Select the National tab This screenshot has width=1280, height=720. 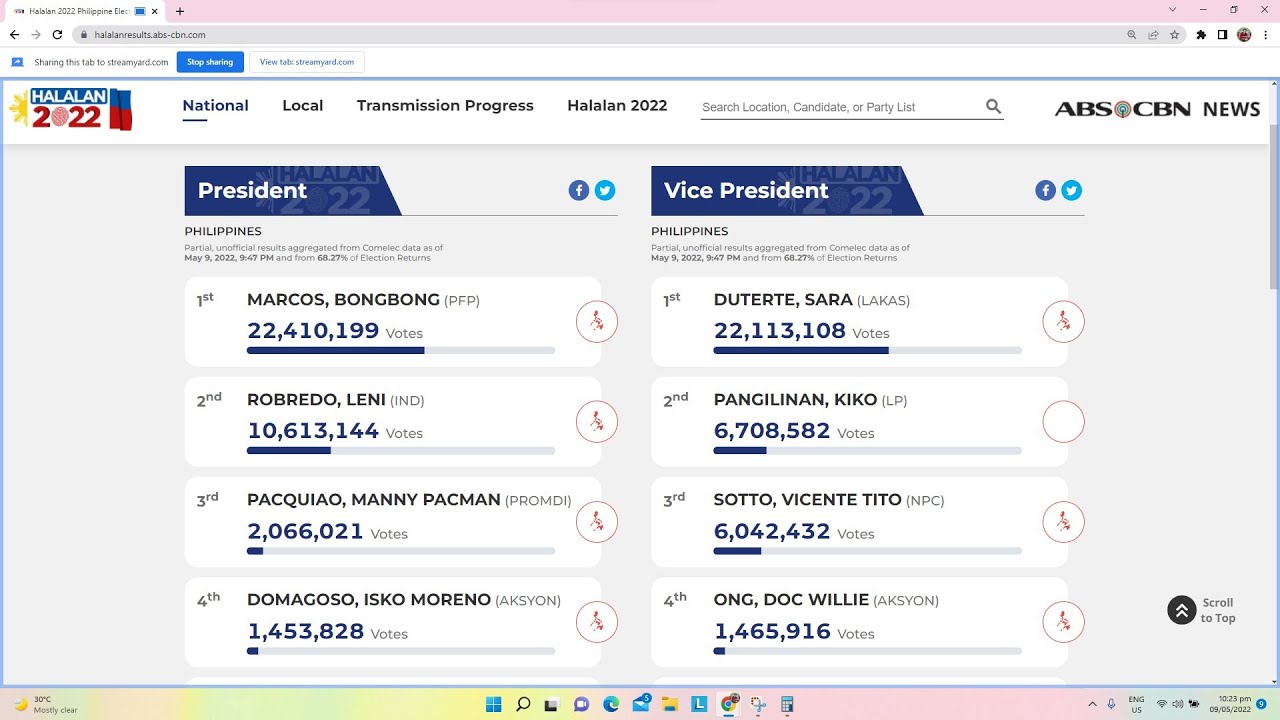click(x=215, y=105)
